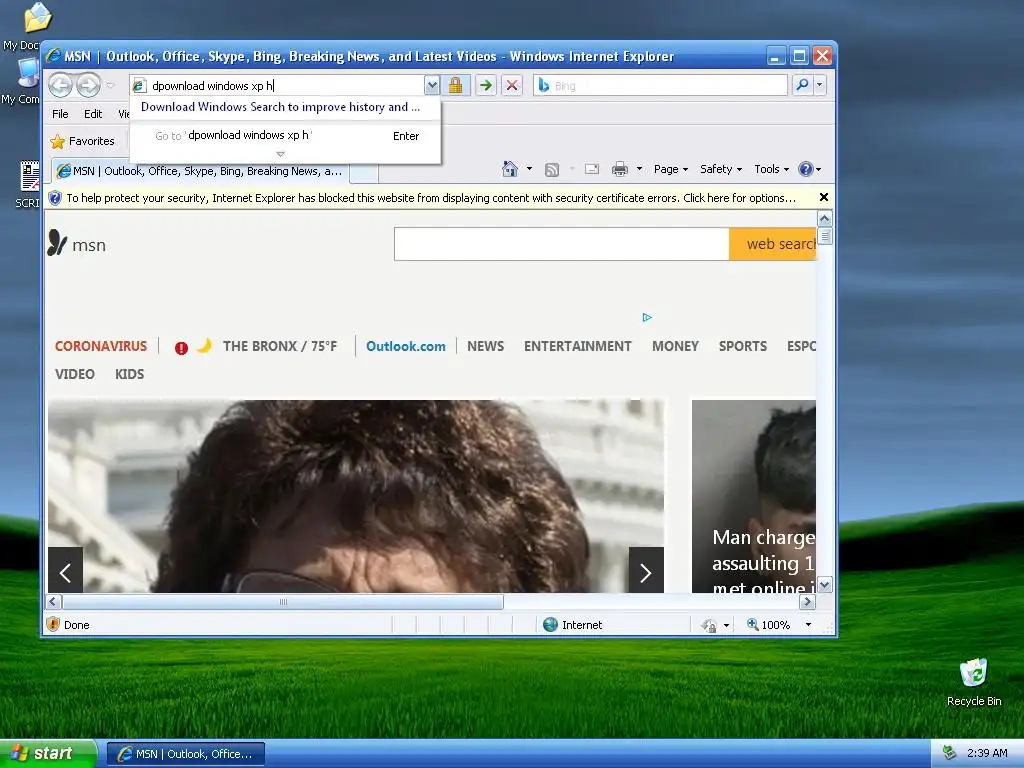Click the security lock icon in address bar

point(455,85)
